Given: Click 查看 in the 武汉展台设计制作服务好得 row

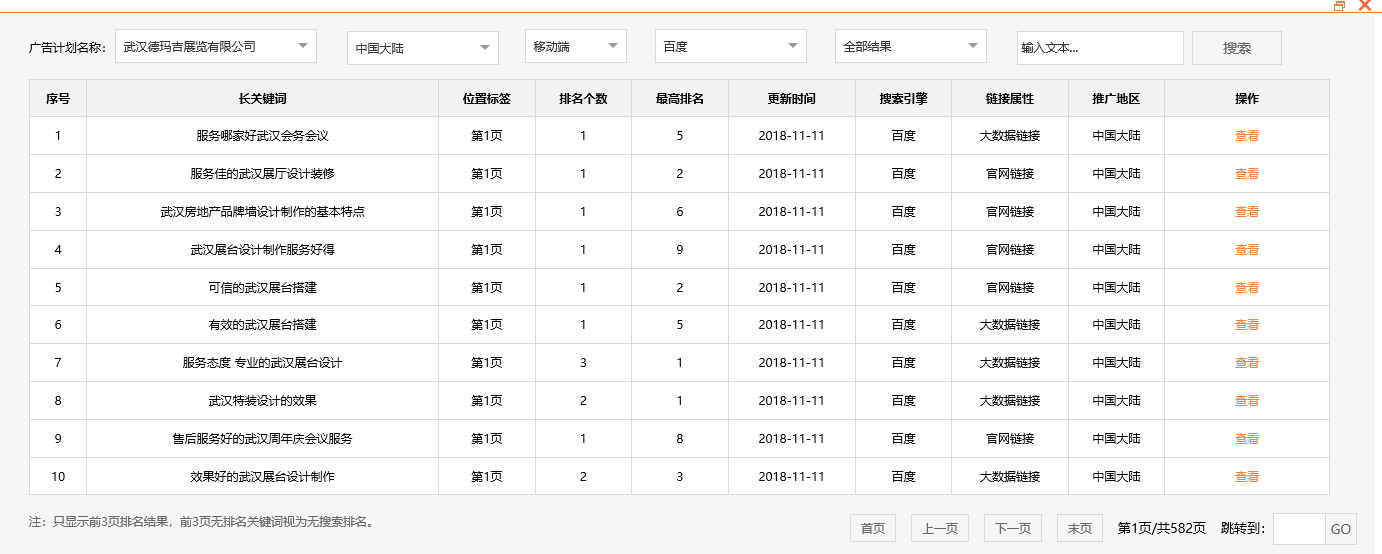Looking at the screenshot, I should click(1247, 250).
